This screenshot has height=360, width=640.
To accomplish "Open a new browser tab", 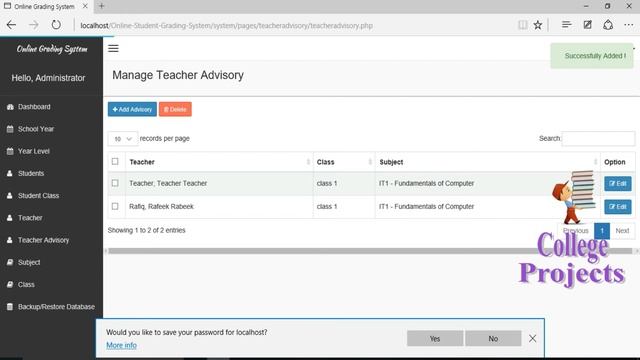I will (102, 6).
